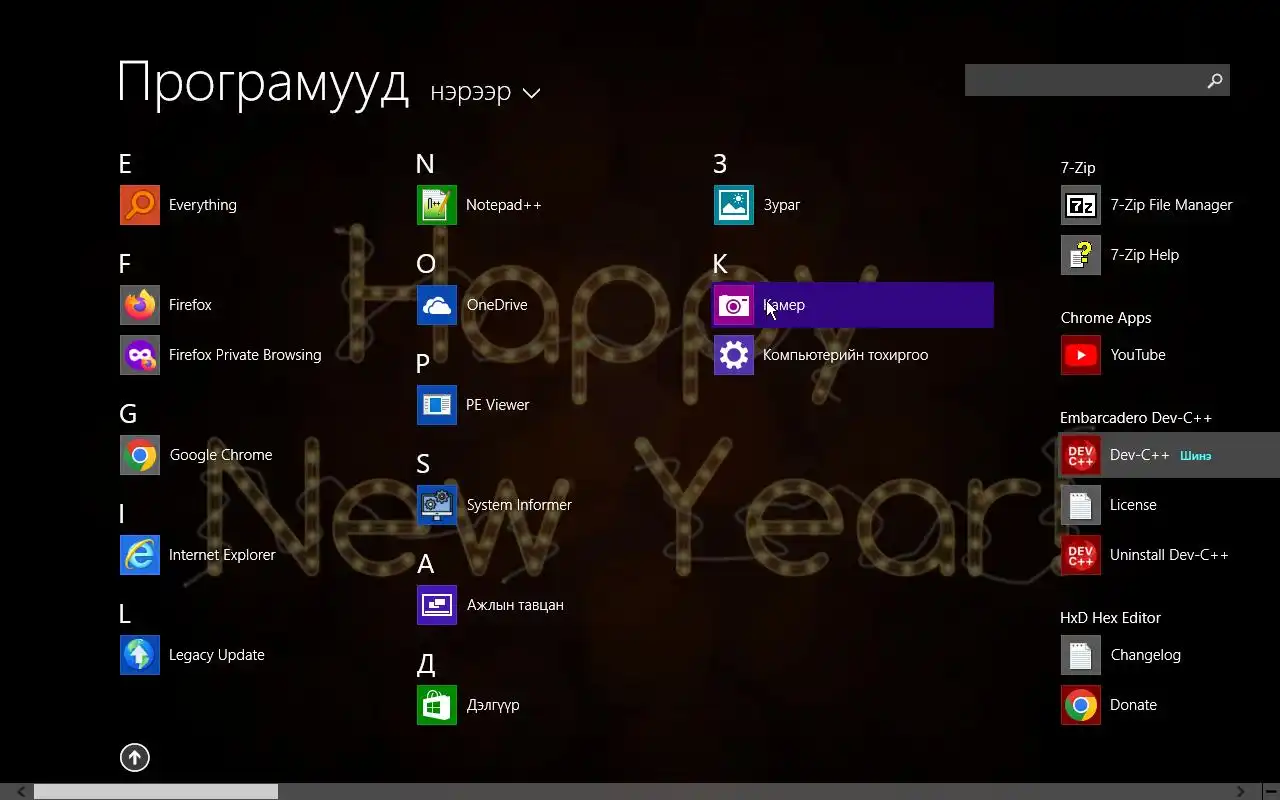The width and height of the screenshot is (1280, 800).
Task: Launch the Dev-C++ icon
Action: pyautogui.click(x=1081, y=455)
